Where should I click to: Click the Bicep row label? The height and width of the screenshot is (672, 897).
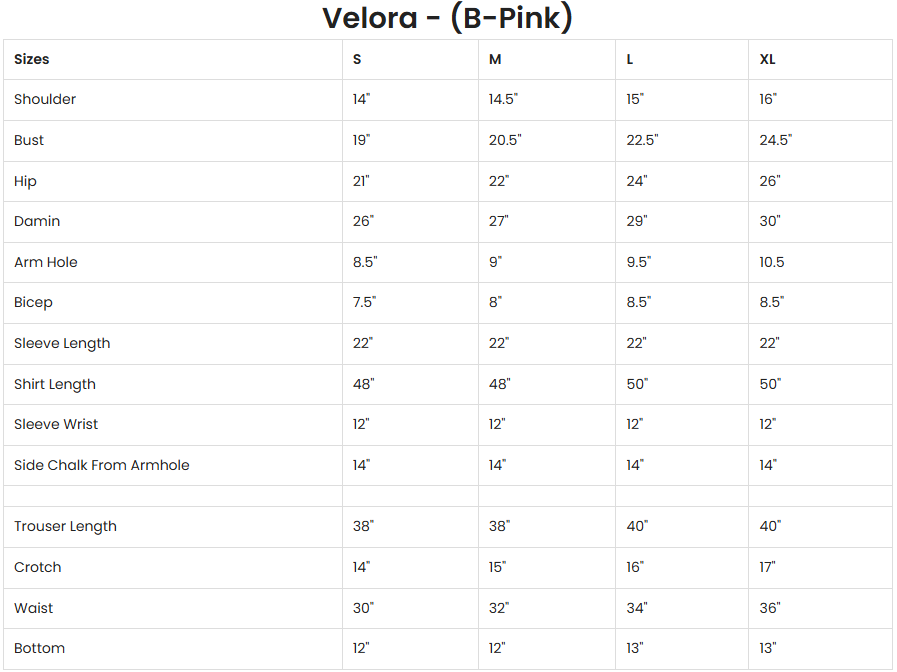pyautogui.click(x=33, y=302)
